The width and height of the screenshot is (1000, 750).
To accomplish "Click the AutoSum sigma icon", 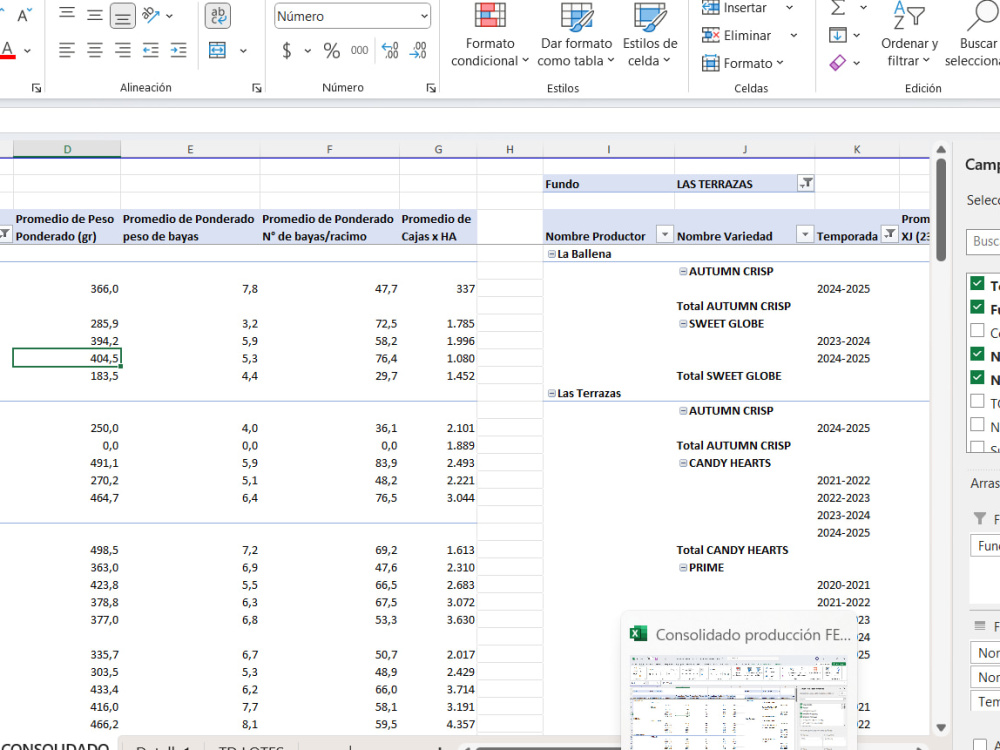I will [x=838, y=8].
